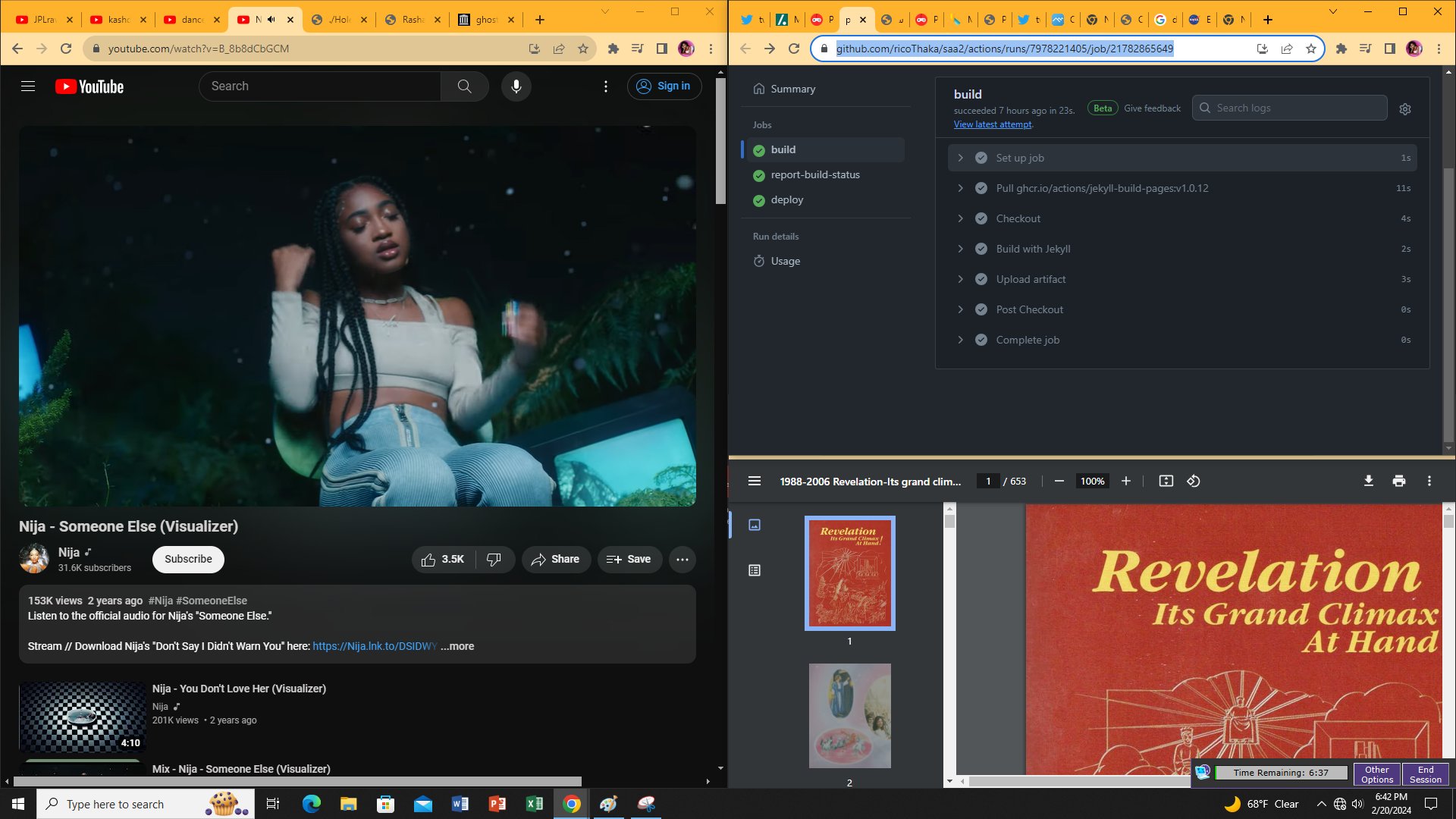Activate voice search microphone on YouTube
Viewport: 1456px width, 819px height.
(516, 86)
